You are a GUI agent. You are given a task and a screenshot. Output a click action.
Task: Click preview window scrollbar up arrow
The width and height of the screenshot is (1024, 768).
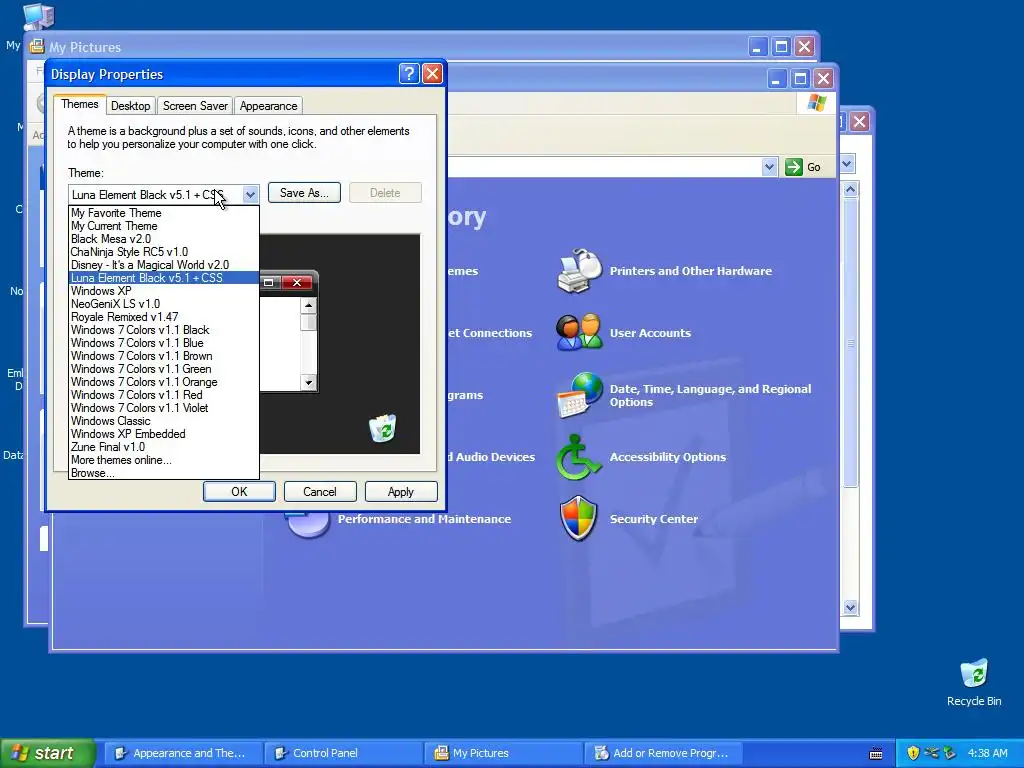[308, 305]
